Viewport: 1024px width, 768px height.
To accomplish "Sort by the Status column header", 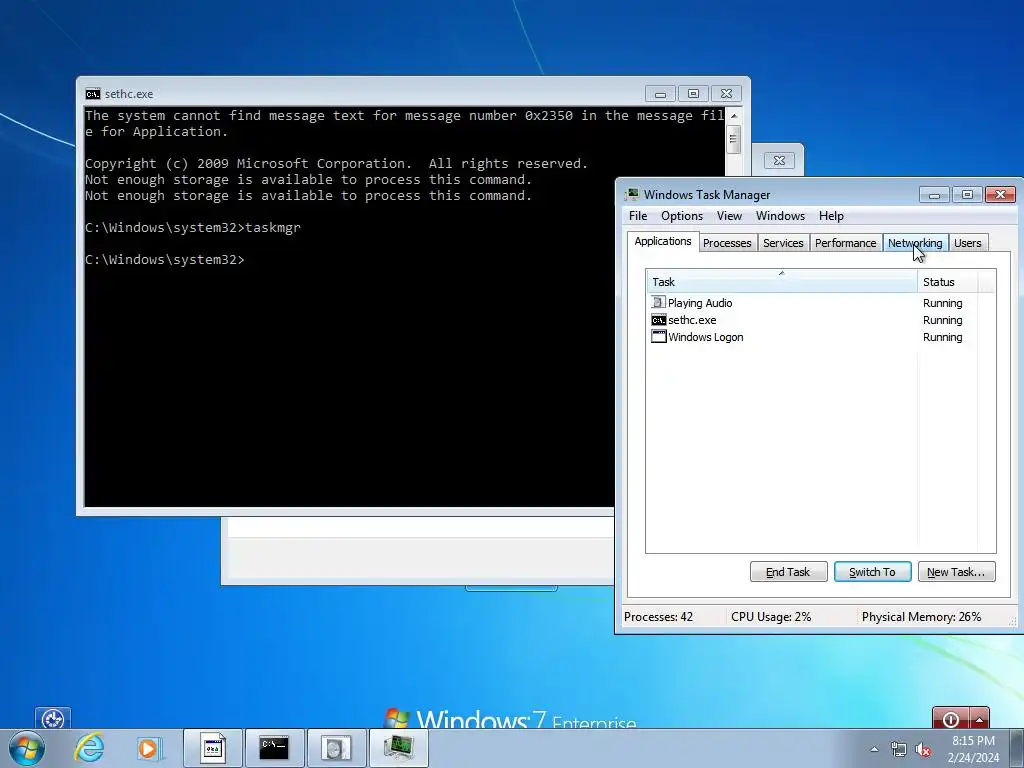I will 947,282.
